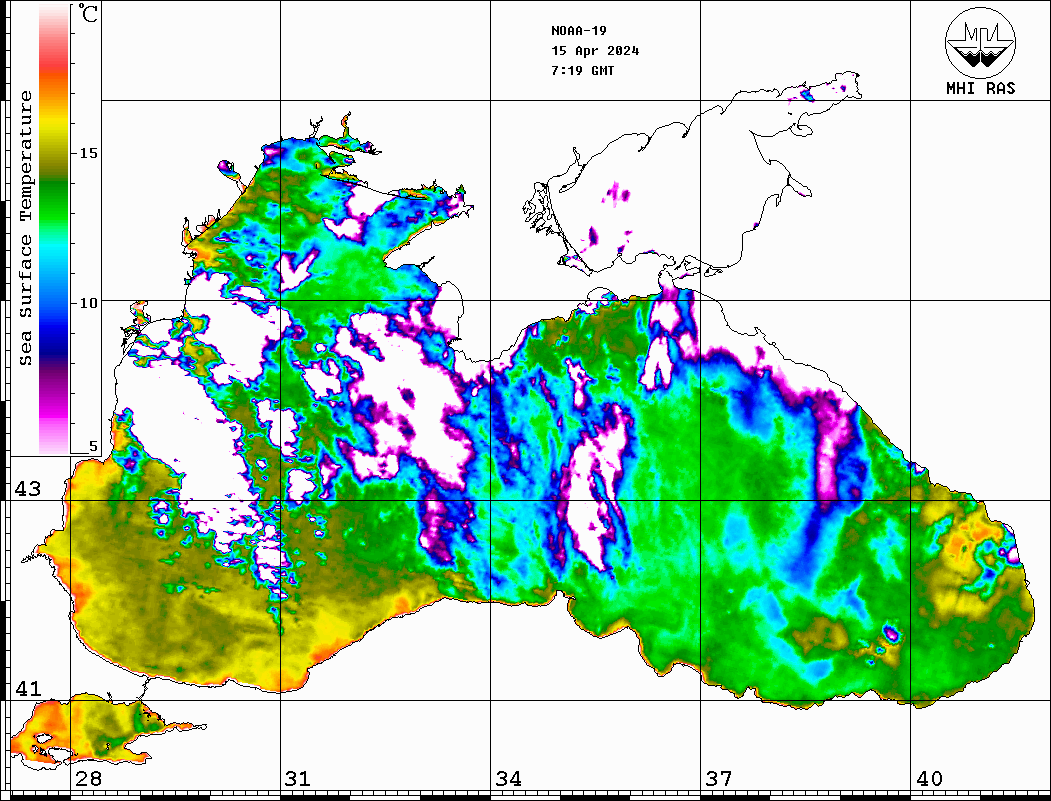Screen dimensions: 1051x801
Task: Click the '10' value on temperature scale
Action: 88,303
